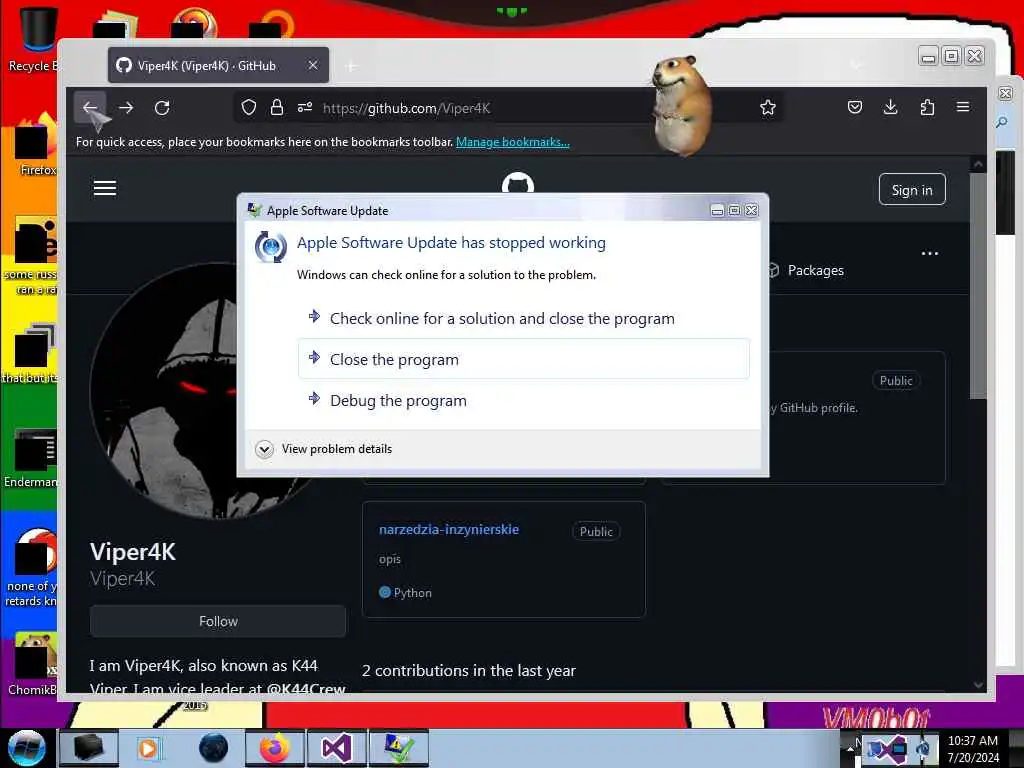The width and height of the screenshot is (1024, 768).
Task: Click the @K44Crew mention link
Action: click(x=306, y=688)
